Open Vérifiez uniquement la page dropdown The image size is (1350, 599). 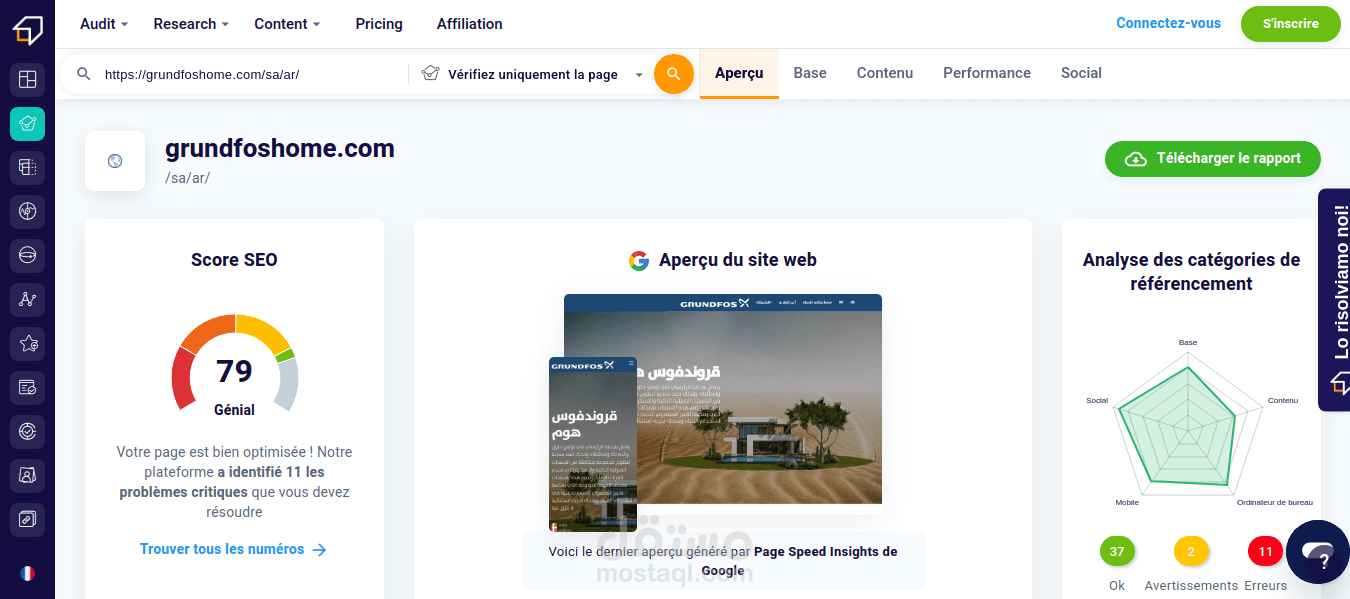[532, 74]
